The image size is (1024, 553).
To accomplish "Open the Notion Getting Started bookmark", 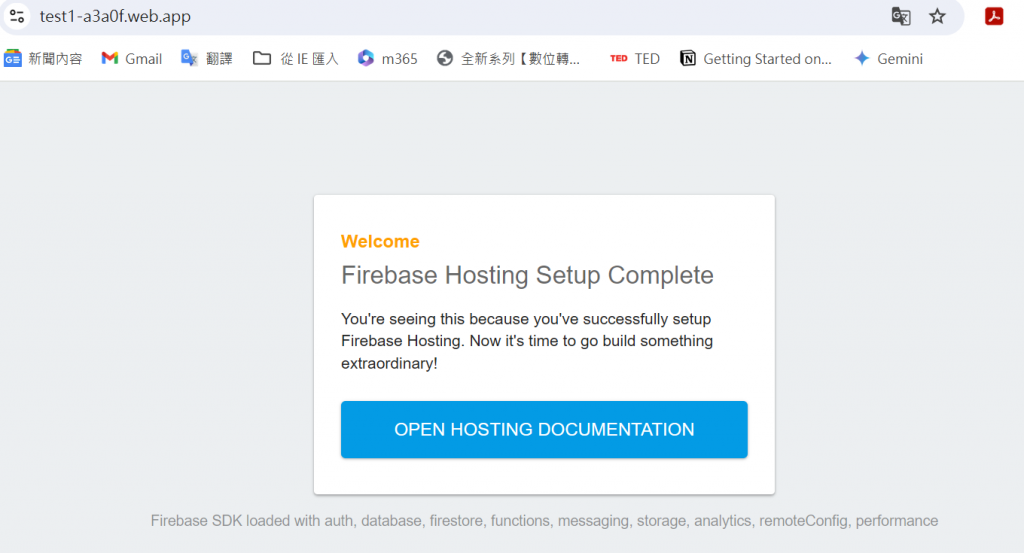I will [x=756, y=59].
